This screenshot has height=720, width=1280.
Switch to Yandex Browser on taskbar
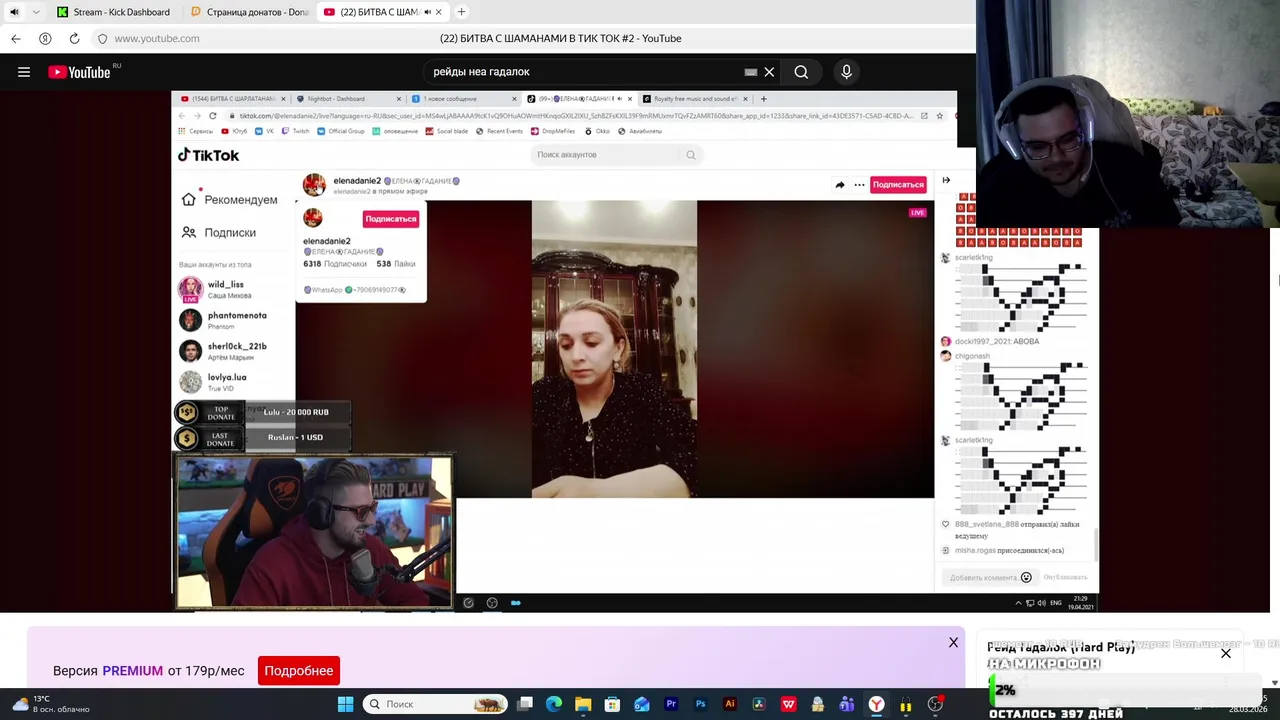pyautogui.click(x=876, y=704)
